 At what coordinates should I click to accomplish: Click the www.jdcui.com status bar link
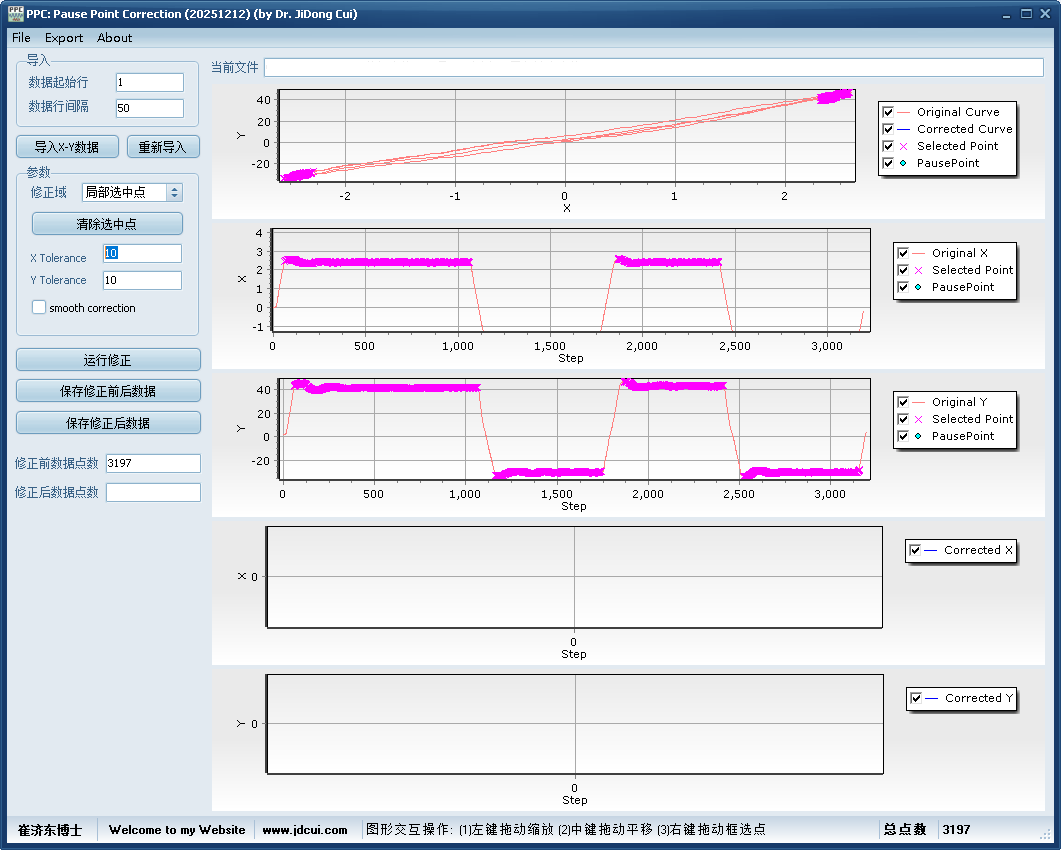point(305,830)
